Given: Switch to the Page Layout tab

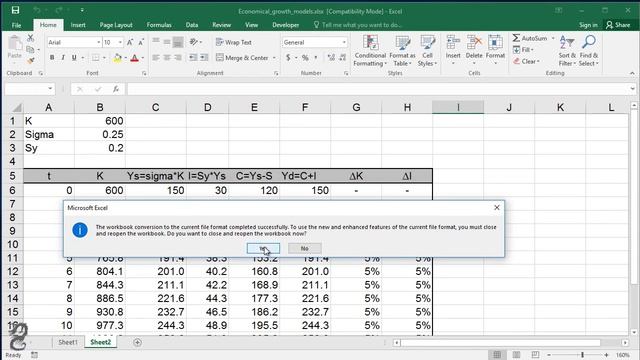Looking at the screenshot, I should pyautogui.click(x=116, y=25).
